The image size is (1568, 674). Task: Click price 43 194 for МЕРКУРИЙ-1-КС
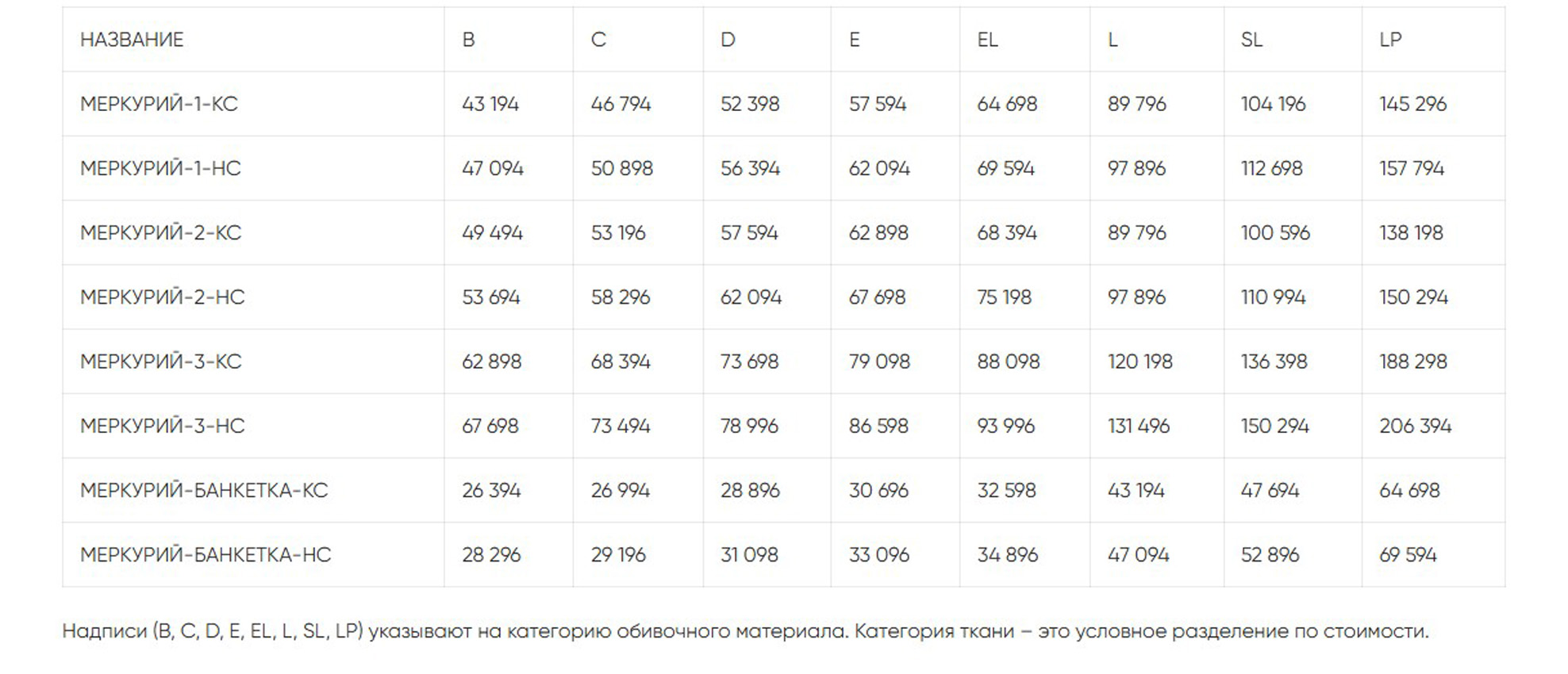point(490,104)
